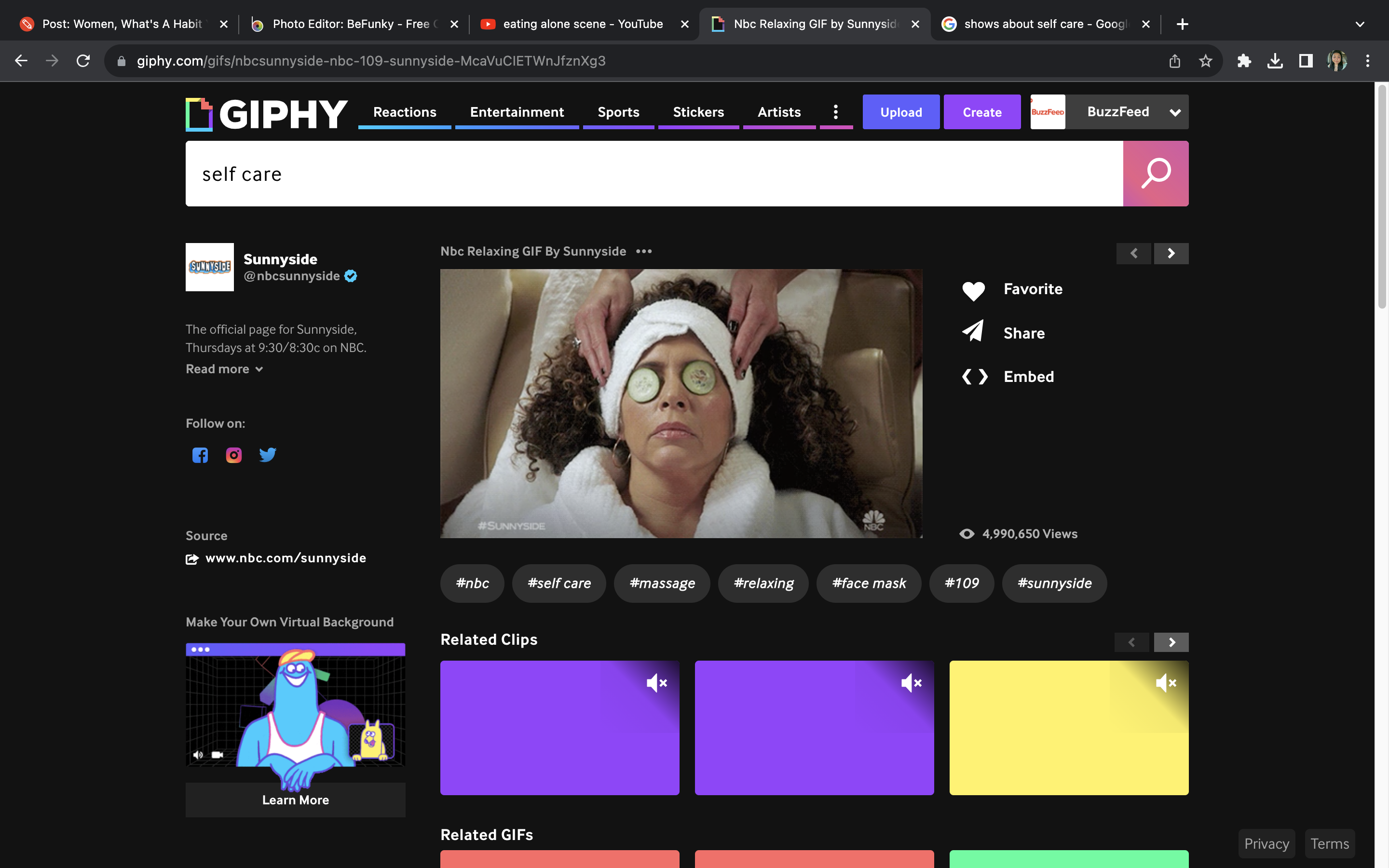Open the vertical three-dot nav categories menu
Viewport: 1389px width, 868px height.
pos(836,112)
